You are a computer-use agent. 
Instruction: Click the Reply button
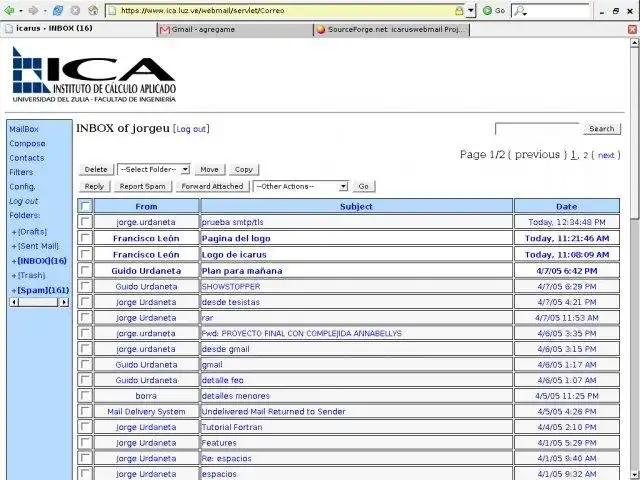(94, 186)
